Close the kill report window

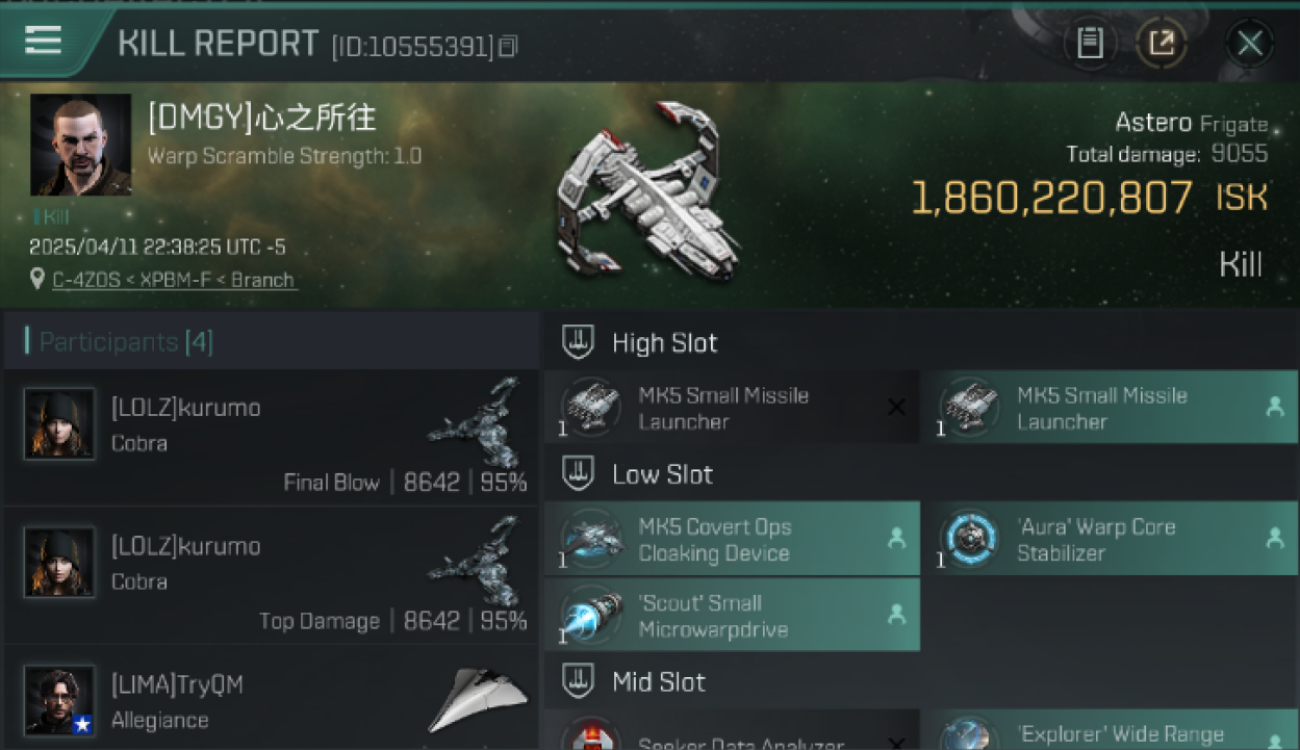click(x=1250, y=43)
